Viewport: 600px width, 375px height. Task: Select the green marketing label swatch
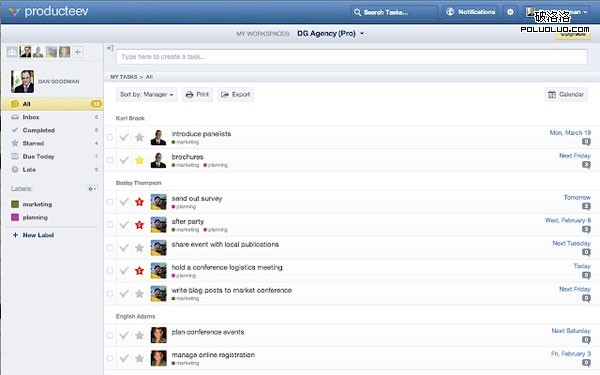(x=15, y=204)
